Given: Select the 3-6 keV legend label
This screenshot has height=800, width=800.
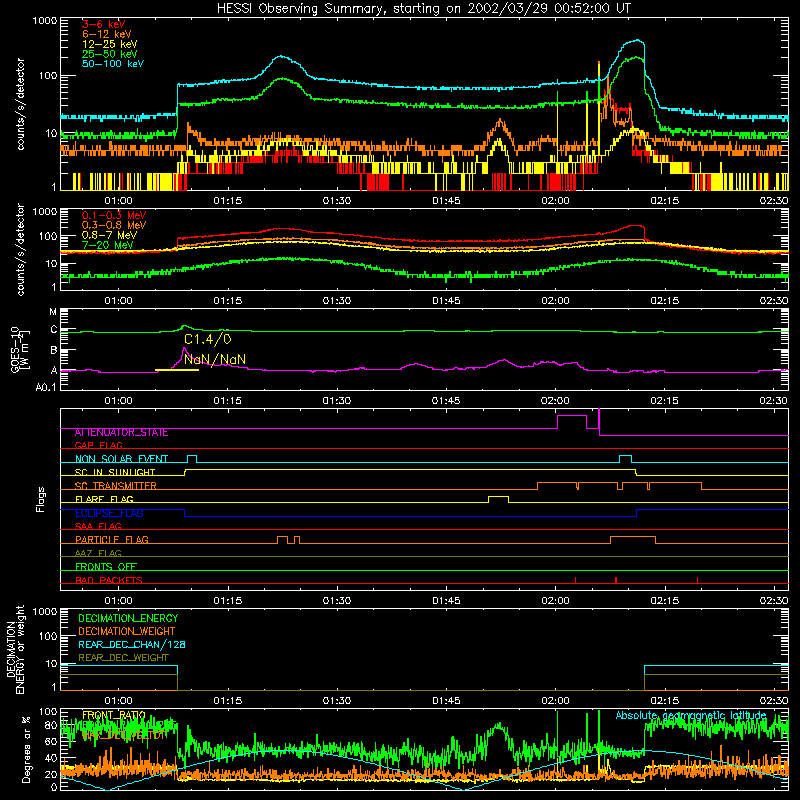Looking at the screenshot, I should [x=104, y=24].
